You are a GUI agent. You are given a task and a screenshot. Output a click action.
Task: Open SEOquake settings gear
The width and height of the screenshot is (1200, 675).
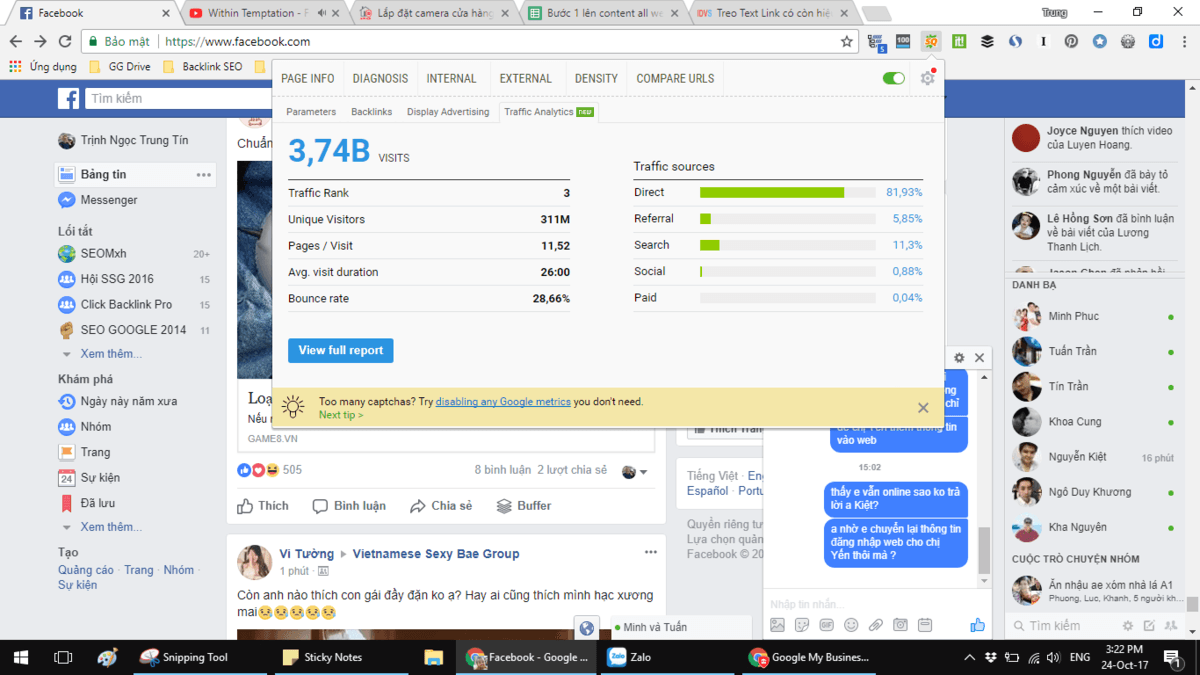928,78
